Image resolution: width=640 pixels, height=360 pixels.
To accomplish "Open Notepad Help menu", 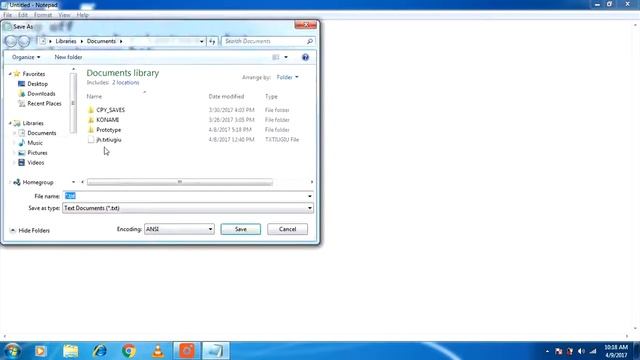I will (82, 15).
